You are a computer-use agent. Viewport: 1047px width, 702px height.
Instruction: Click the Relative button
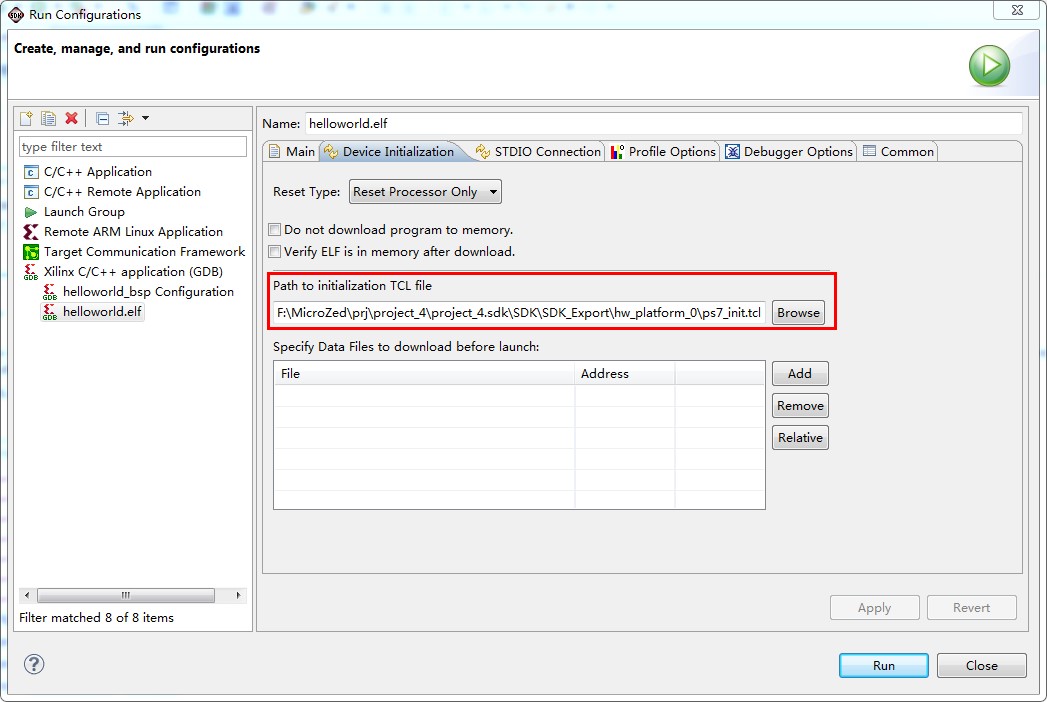click(x=800, y=437)
